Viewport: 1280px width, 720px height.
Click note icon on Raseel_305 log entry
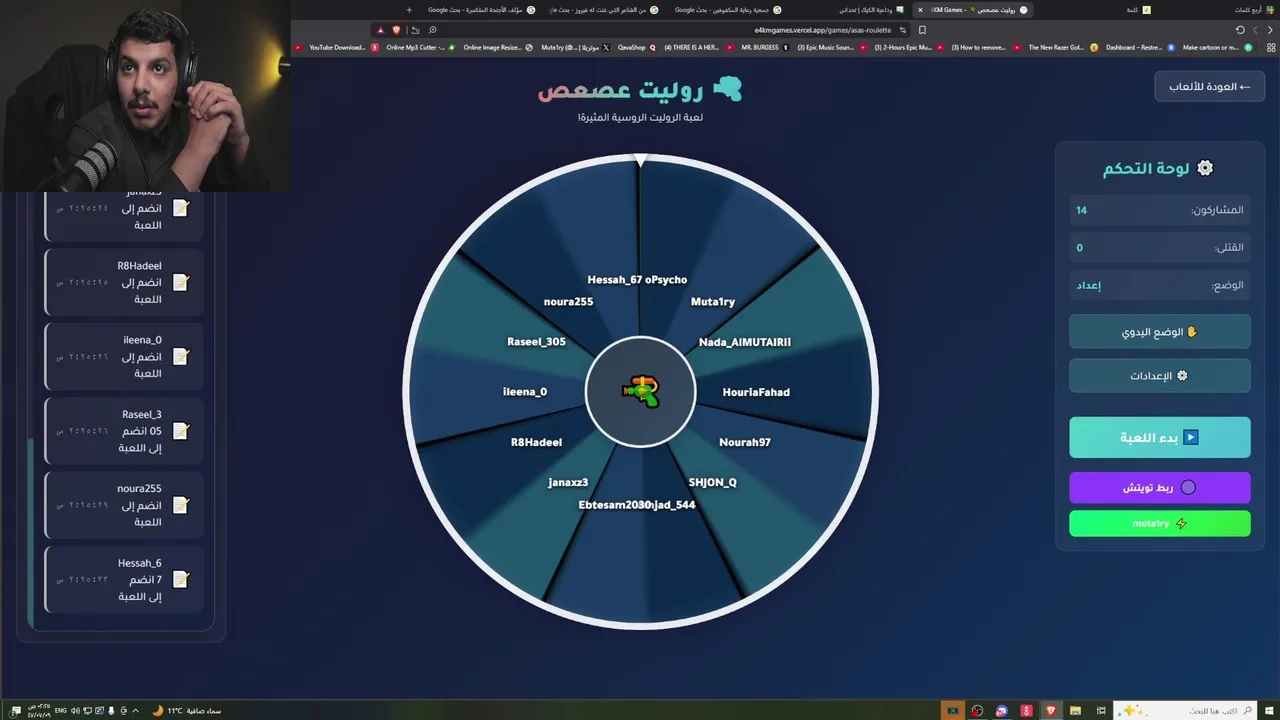pos(181,431)
